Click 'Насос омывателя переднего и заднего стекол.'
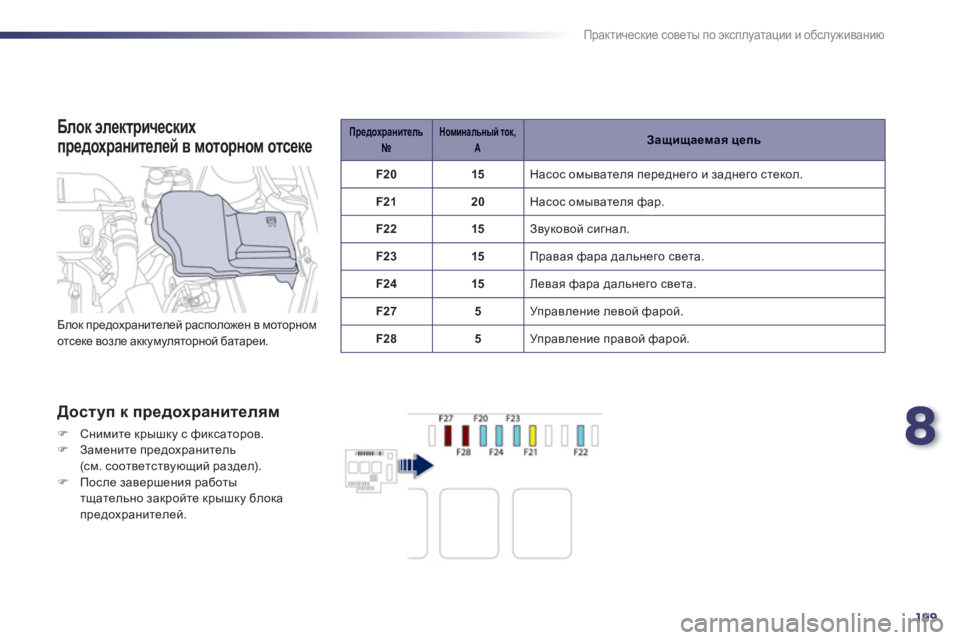This screenshot has height=640, width=960. tap(666, 175)
